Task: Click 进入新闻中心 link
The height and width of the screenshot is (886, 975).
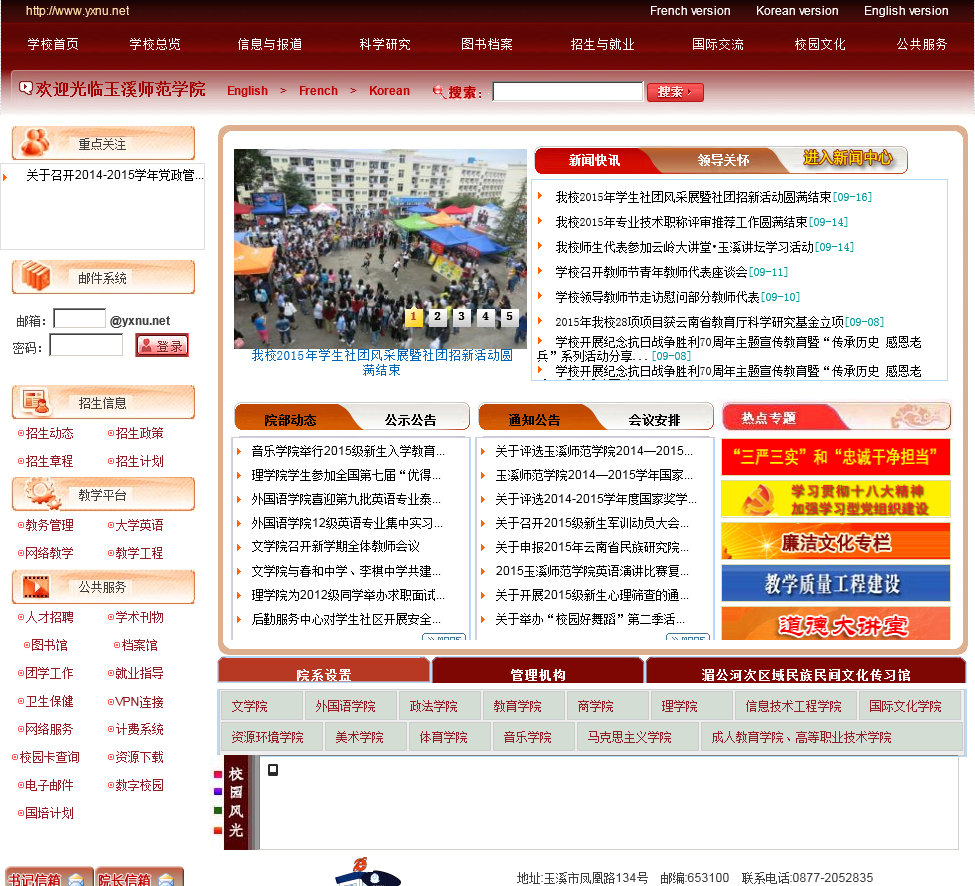Action: pos(848,158)
